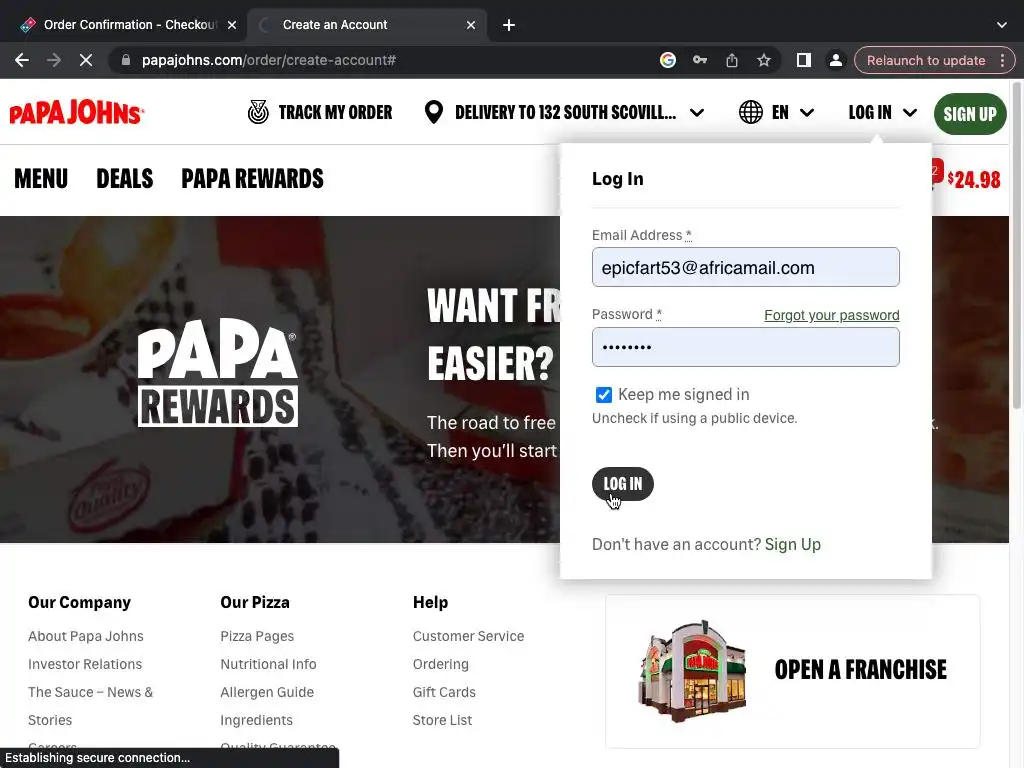Viewport: 1024px width, 768px height.
Task: Click the Password input field
Action: pos(745,347)
